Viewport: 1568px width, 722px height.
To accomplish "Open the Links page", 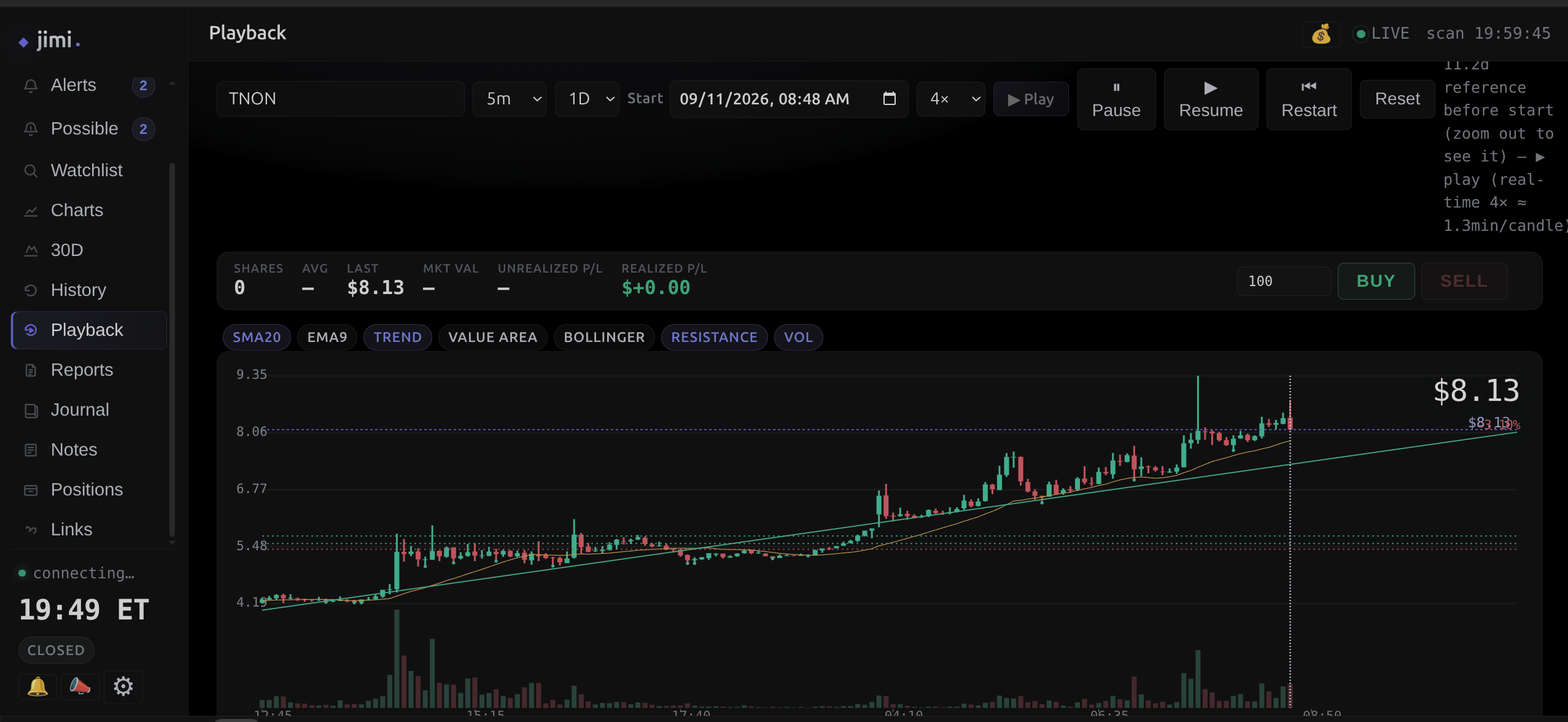I will click(89, 529).
